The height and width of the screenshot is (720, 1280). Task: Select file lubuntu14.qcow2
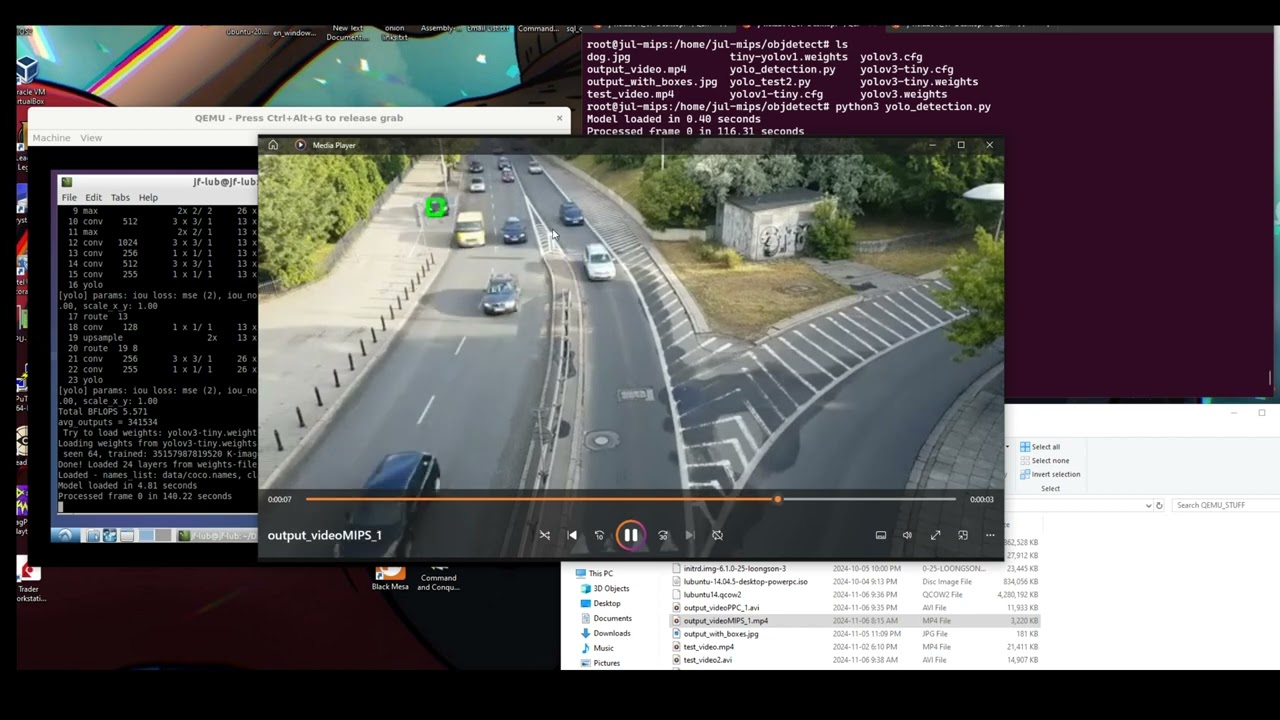(x=855, y=594)
